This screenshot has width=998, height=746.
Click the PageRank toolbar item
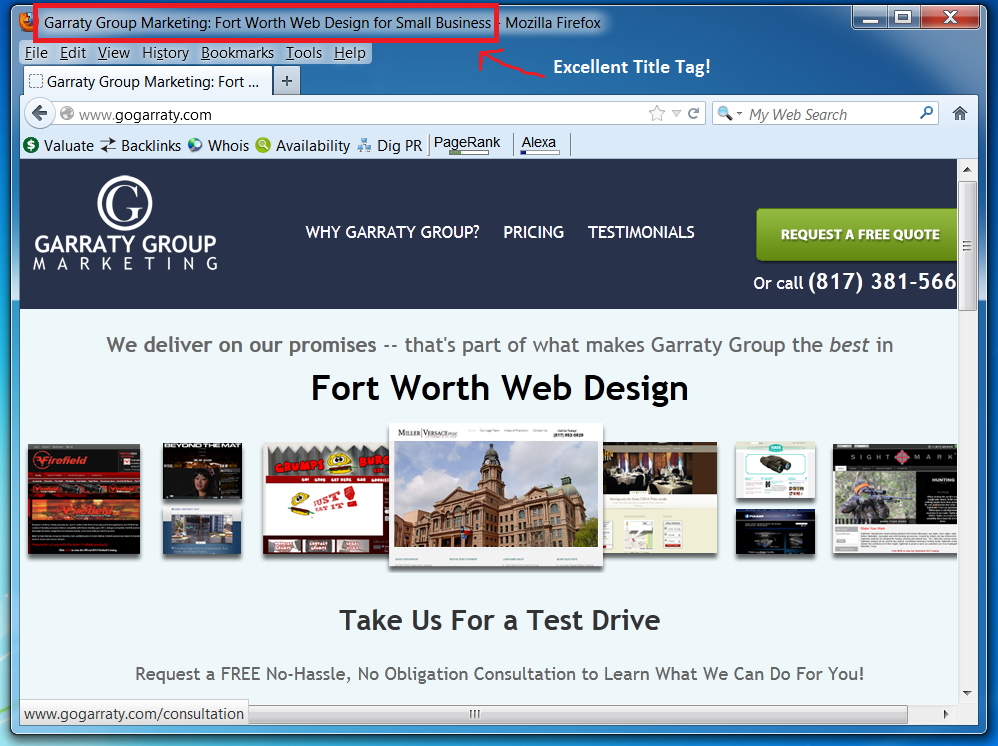467,144
